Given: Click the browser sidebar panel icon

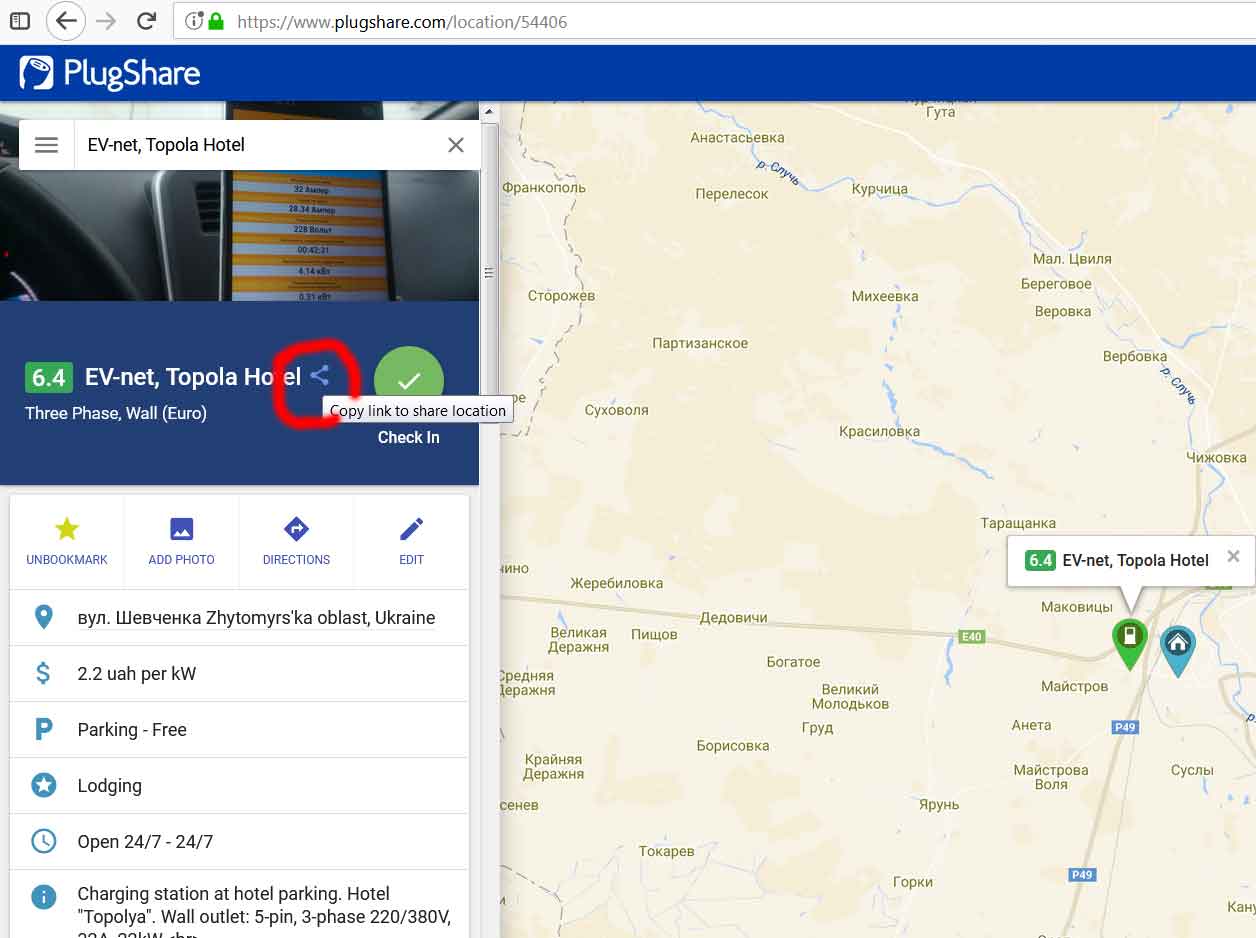Looking at the screenshot, I should coord(19,21).
